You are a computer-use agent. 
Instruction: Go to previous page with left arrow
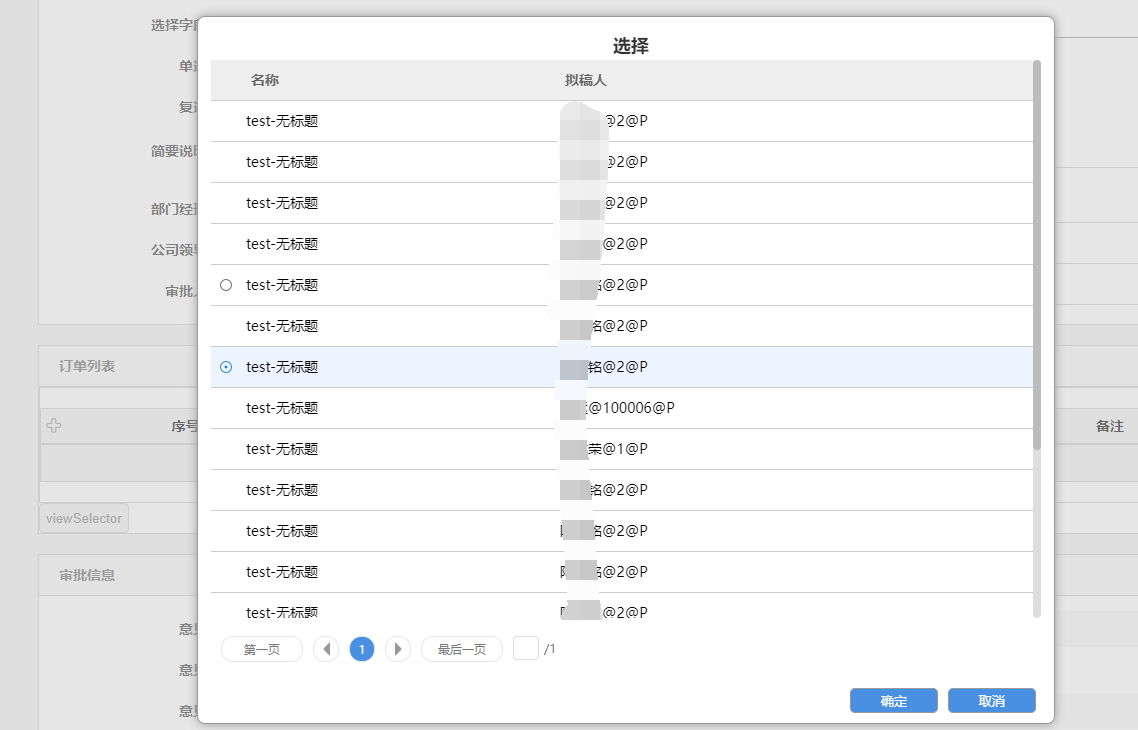326,649
